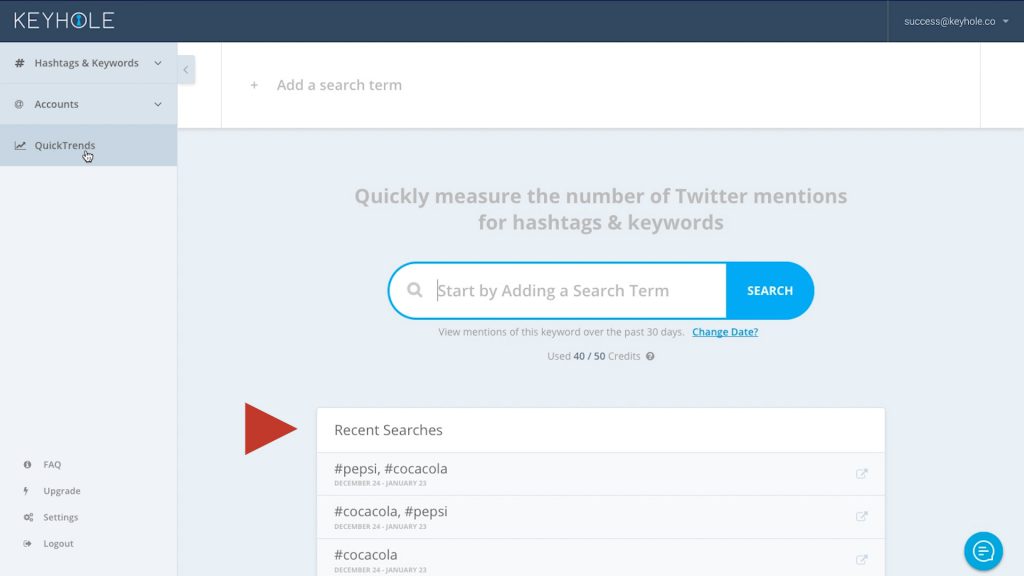This screenshot has width=1024, height=576.
Task: Open external link for single #cocacola row
Action: point(861,560)
